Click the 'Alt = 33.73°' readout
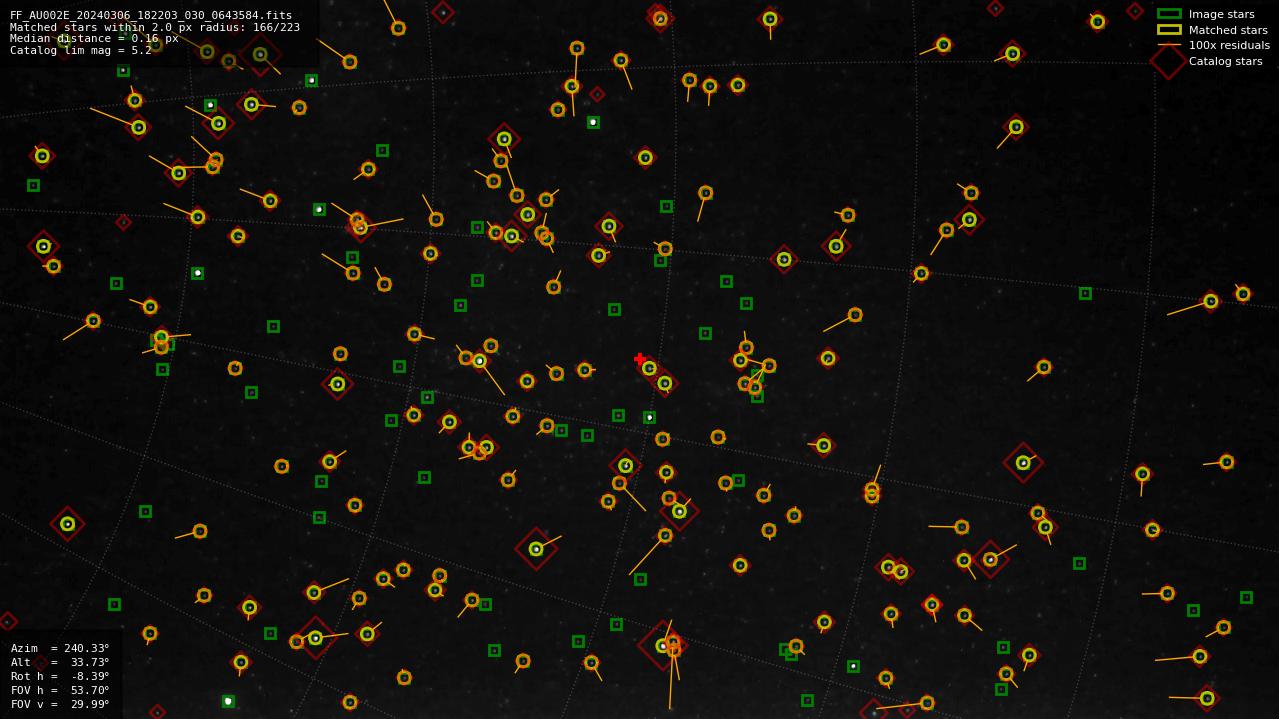Viewport: 1279px width, 719px height. (x=60, y=662)
